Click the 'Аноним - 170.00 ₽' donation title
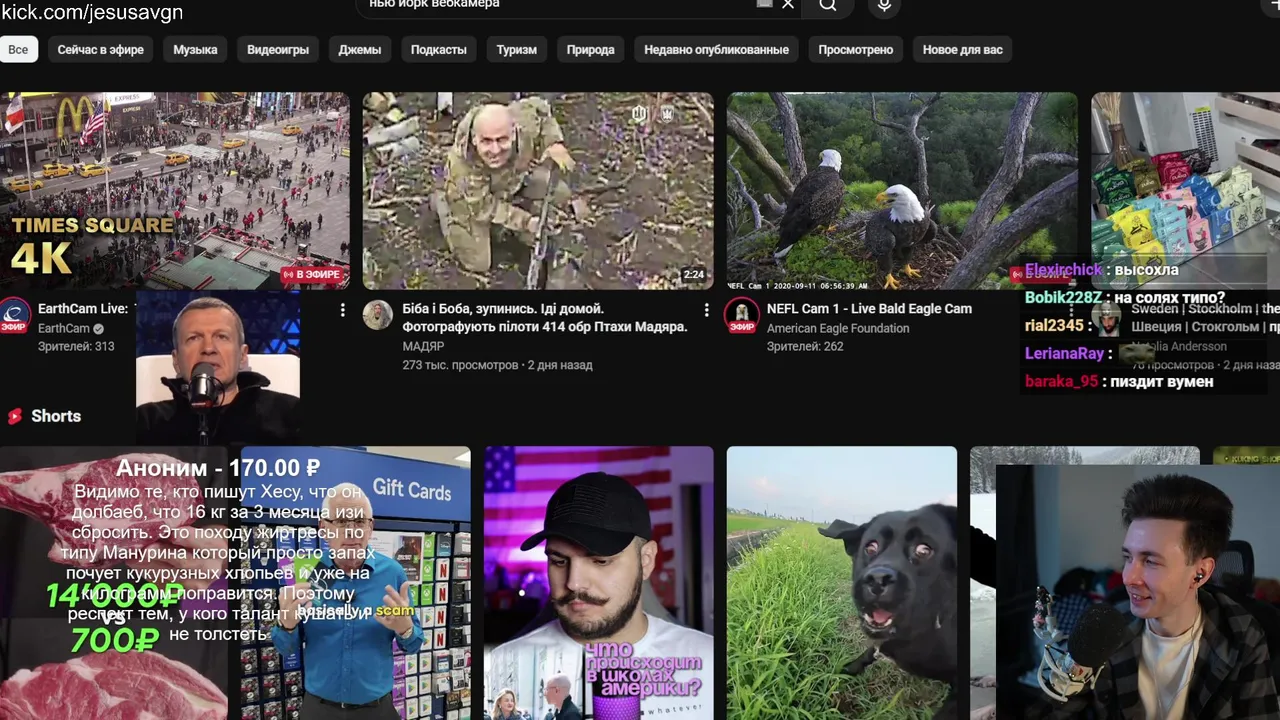 pyautogui.click(x=218, y=468)
